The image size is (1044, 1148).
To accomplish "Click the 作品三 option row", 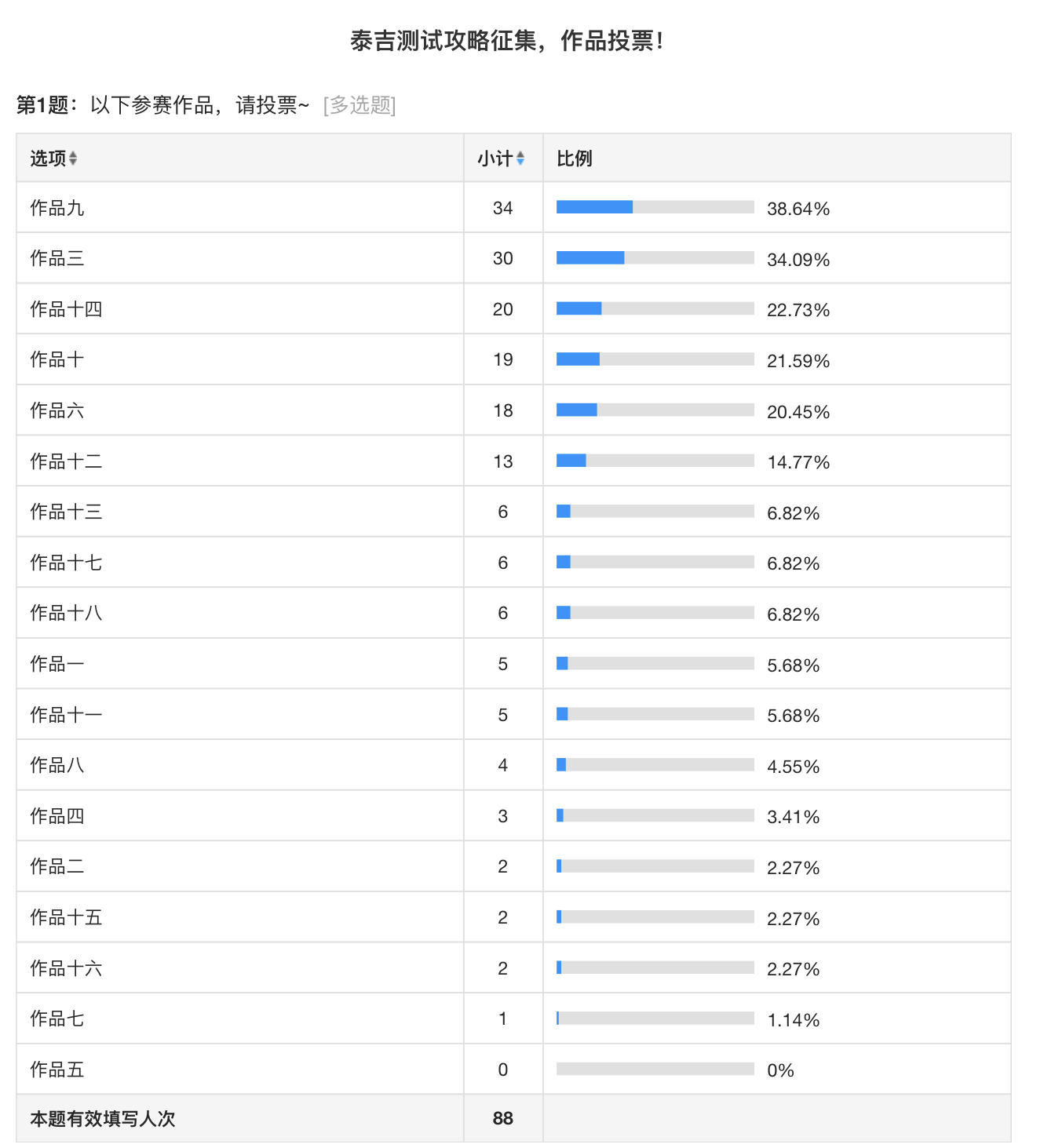I will [x=513, y=258].
